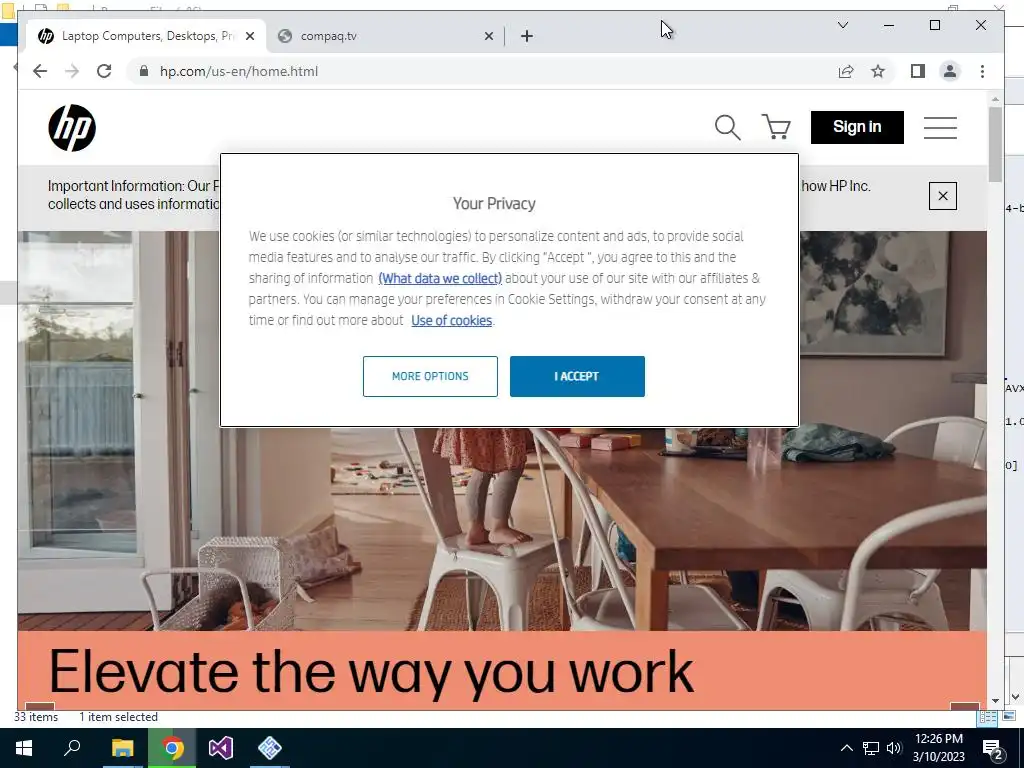Dismiss the Important Information banner
Viewport: 1024px width, 768px height.
942,196
